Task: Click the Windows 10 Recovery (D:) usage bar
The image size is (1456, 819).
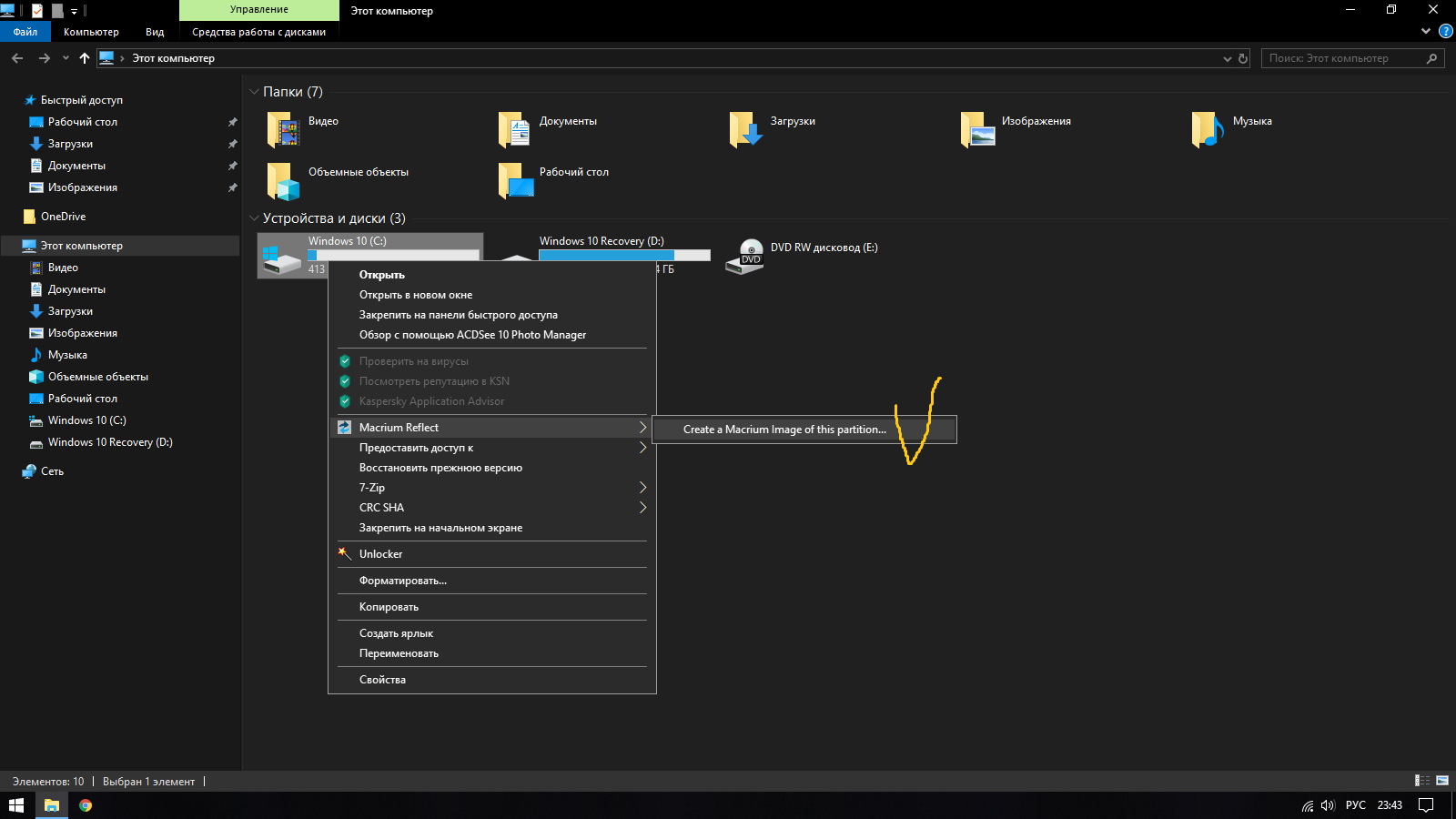Action: pyautogui.click(x=624, y=256)
